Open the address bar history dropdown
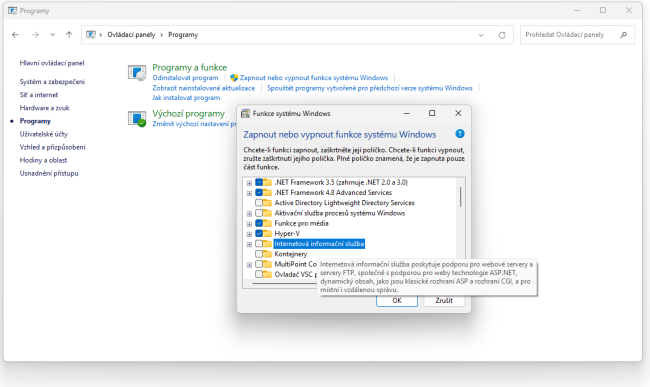The height and width of the screenshot is (387, 650). click(x=481, y=35)
